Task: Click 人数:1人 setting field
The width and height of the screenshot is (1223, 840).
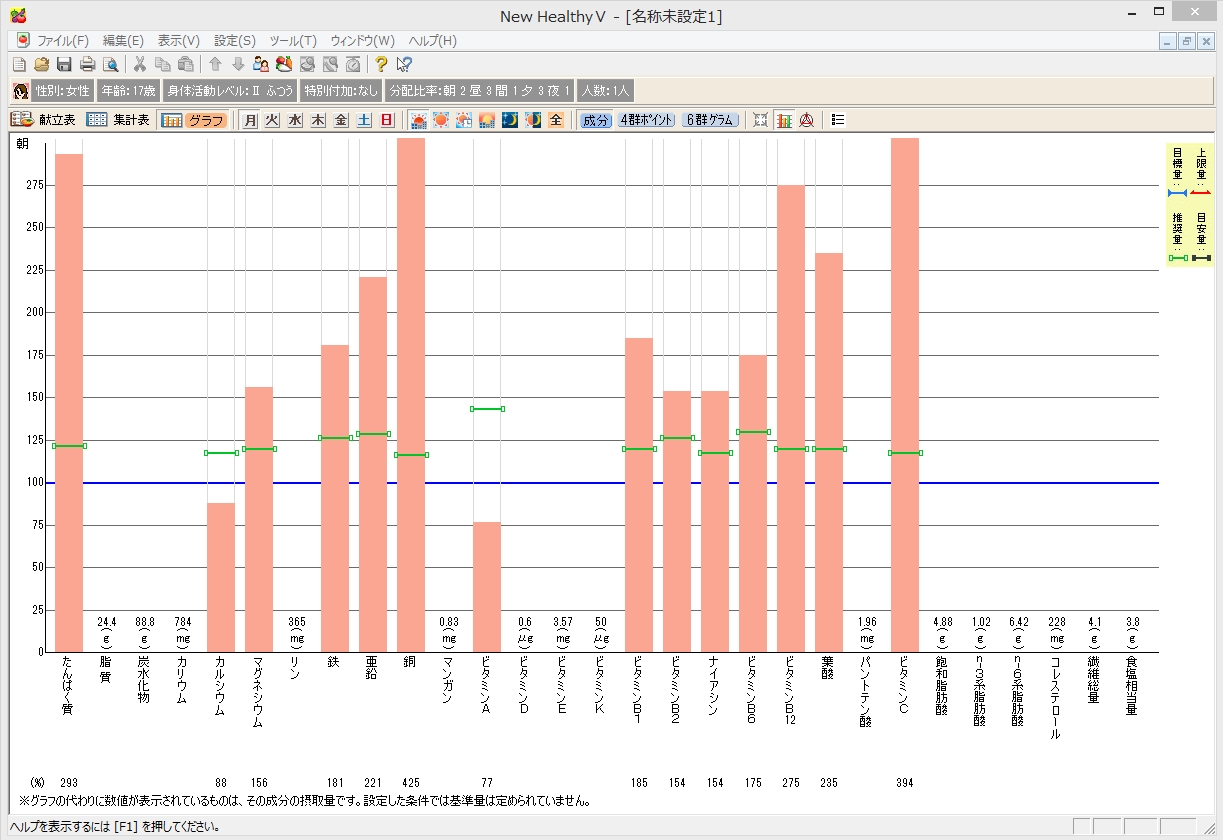Action: (606, 91)
